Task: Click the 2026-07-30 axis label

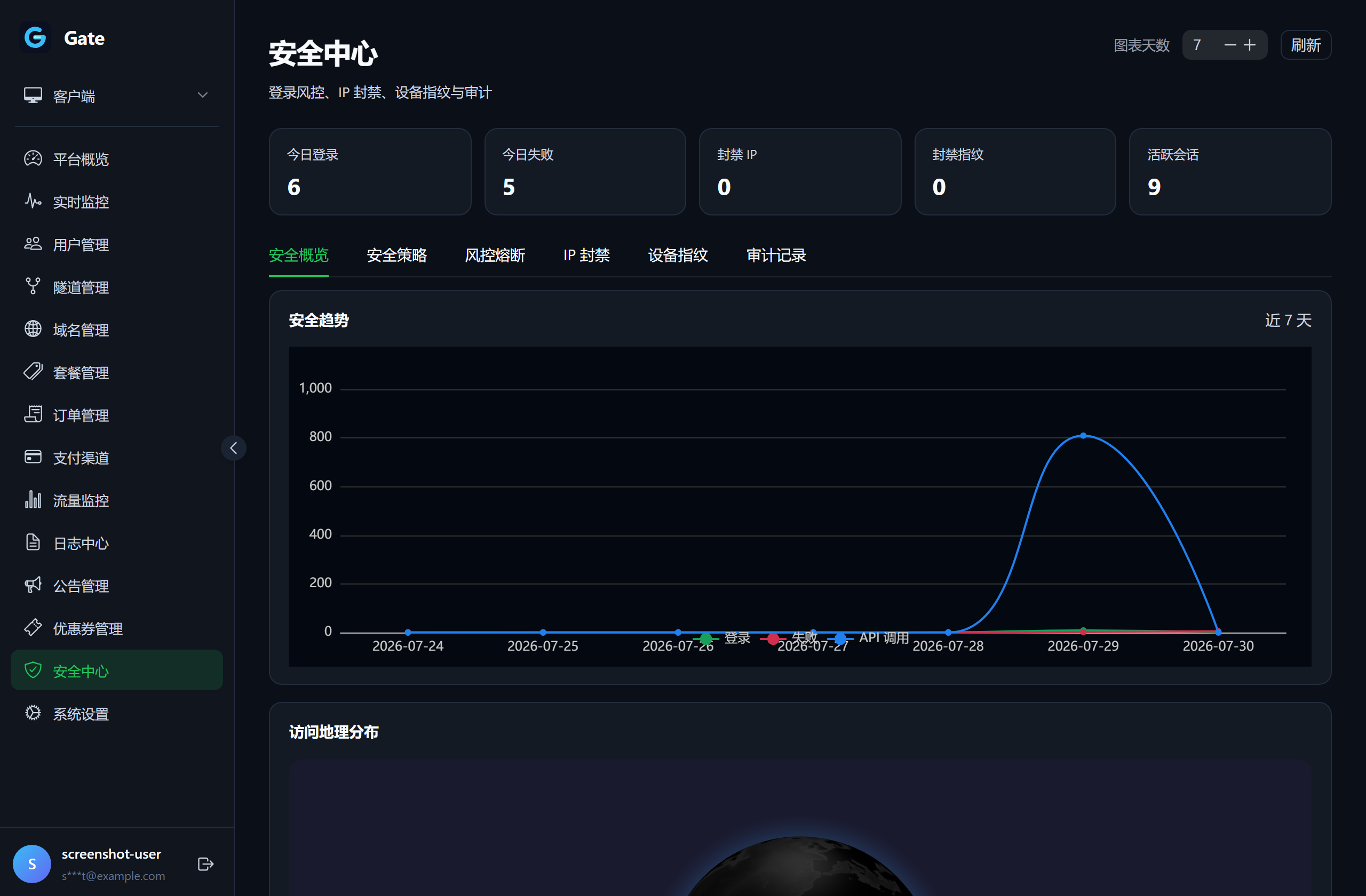Action: point(1218,646)
